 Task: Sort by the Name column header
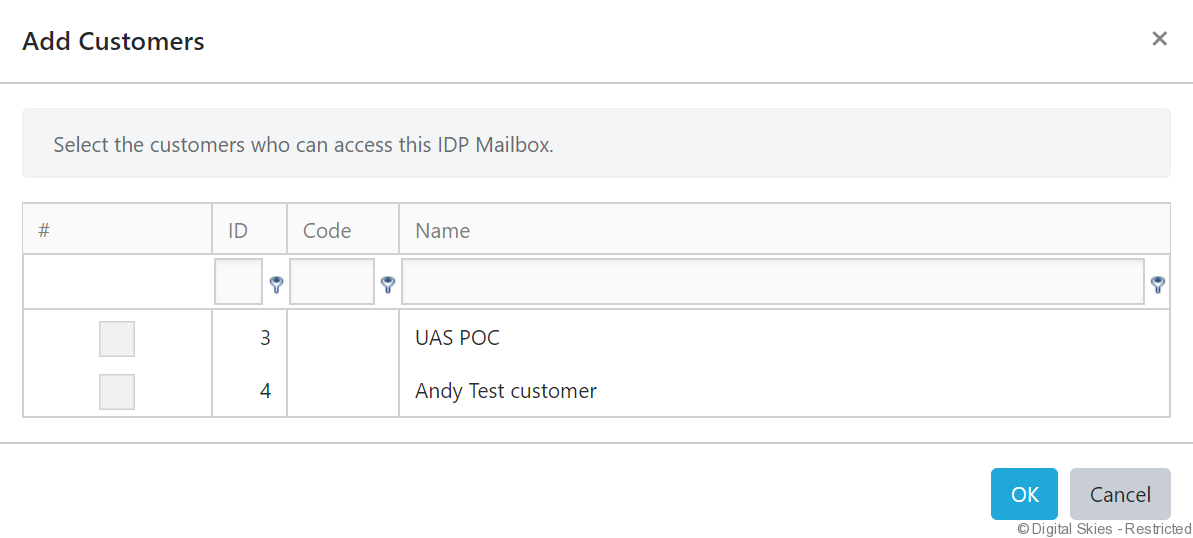(443, 230)
